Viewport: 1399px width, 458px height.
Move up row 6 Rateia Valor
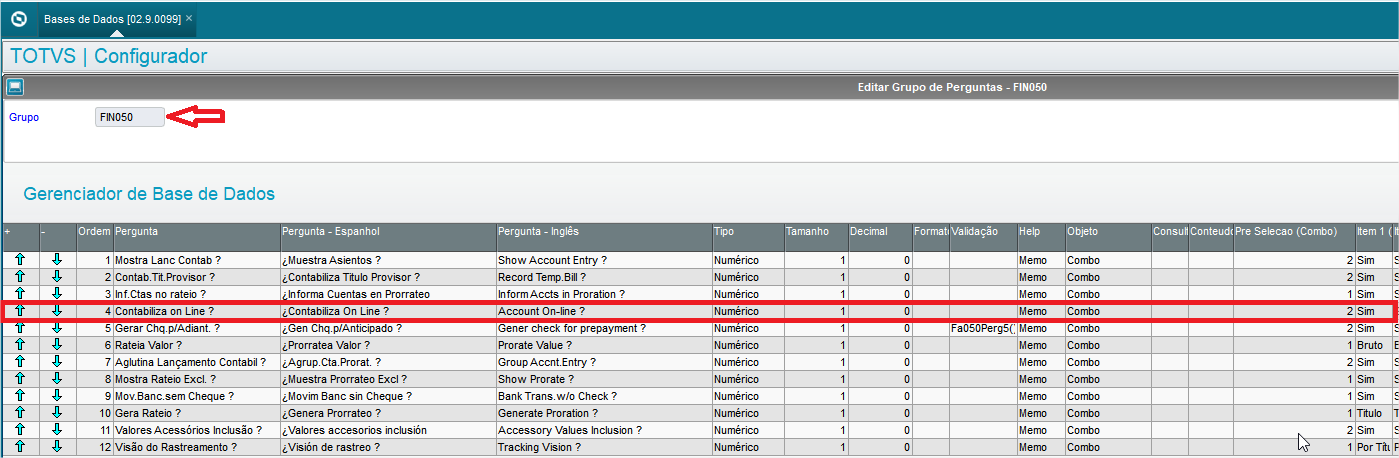tap(20, 345)
